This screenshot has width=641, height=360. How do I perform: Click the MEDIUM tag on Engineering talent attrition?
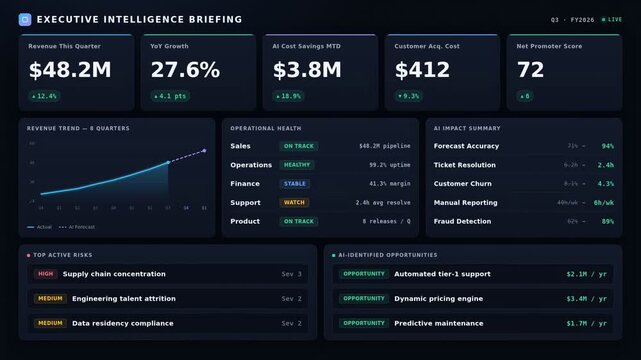coord(50,298)
